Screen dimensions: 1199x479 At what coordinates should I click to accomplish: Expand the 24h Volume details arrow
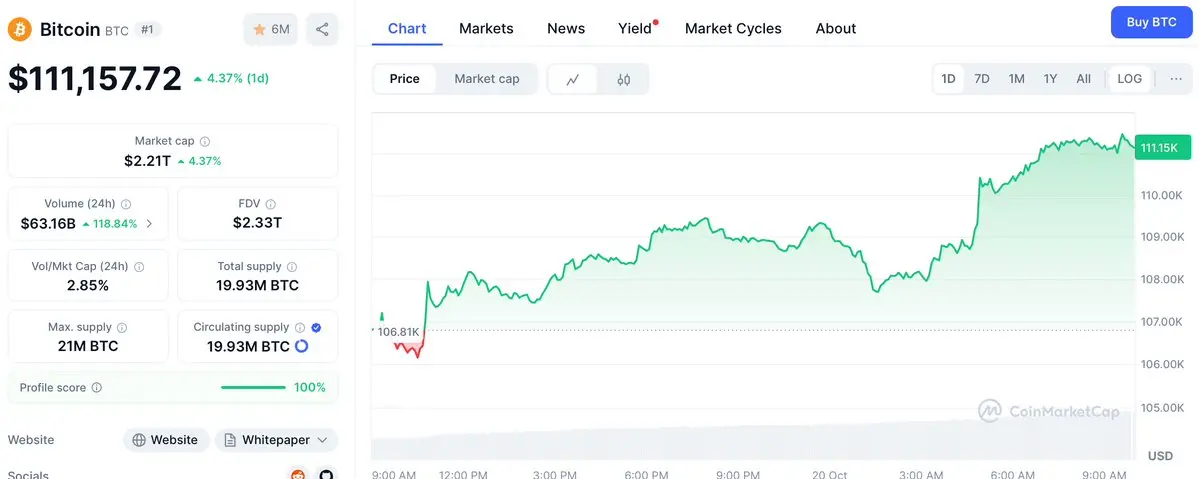150,224
